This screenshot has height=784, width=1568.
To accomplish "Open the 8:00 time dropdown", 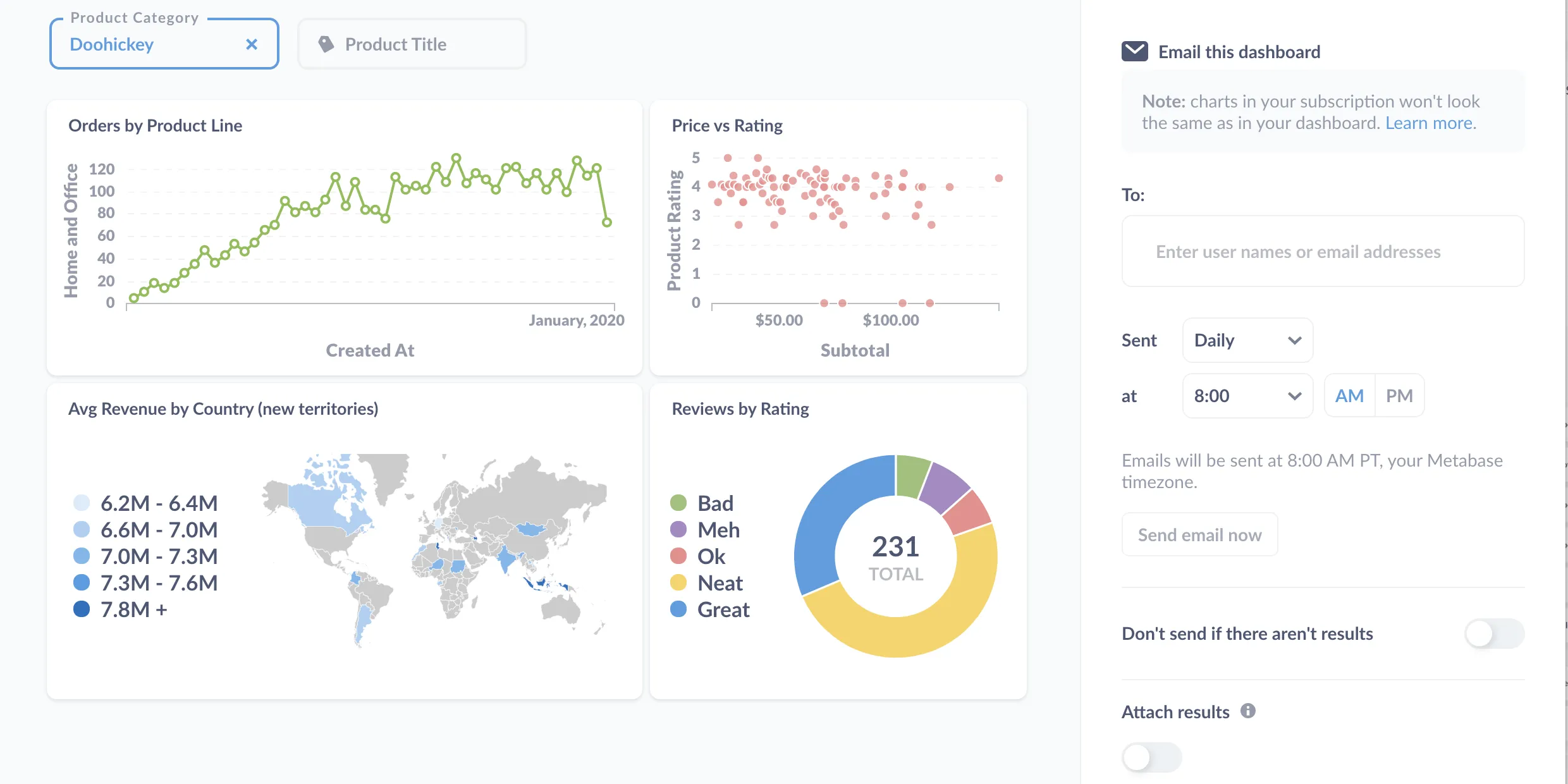I will coord(1247,395).
